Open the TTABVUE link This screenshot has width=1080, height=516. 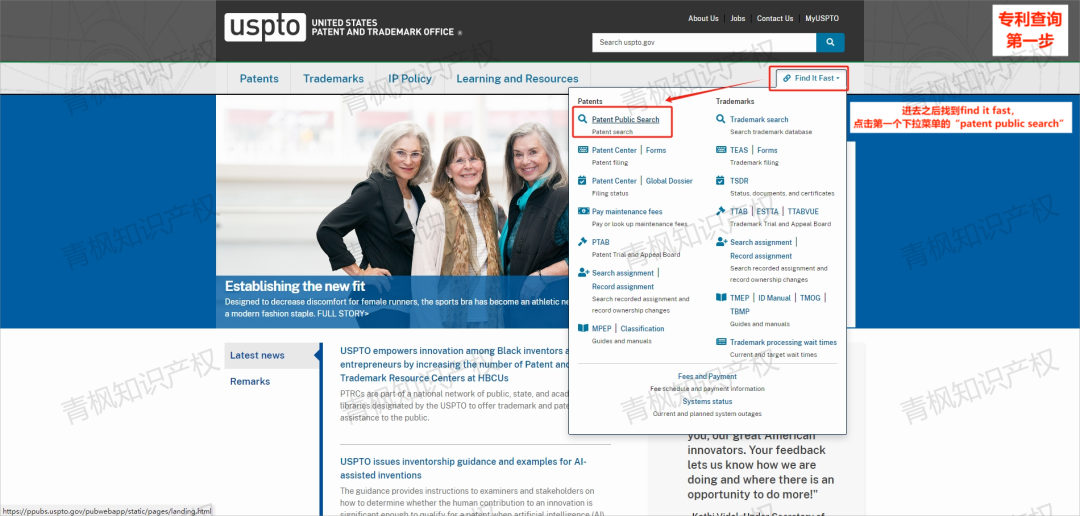coord(803,211)
